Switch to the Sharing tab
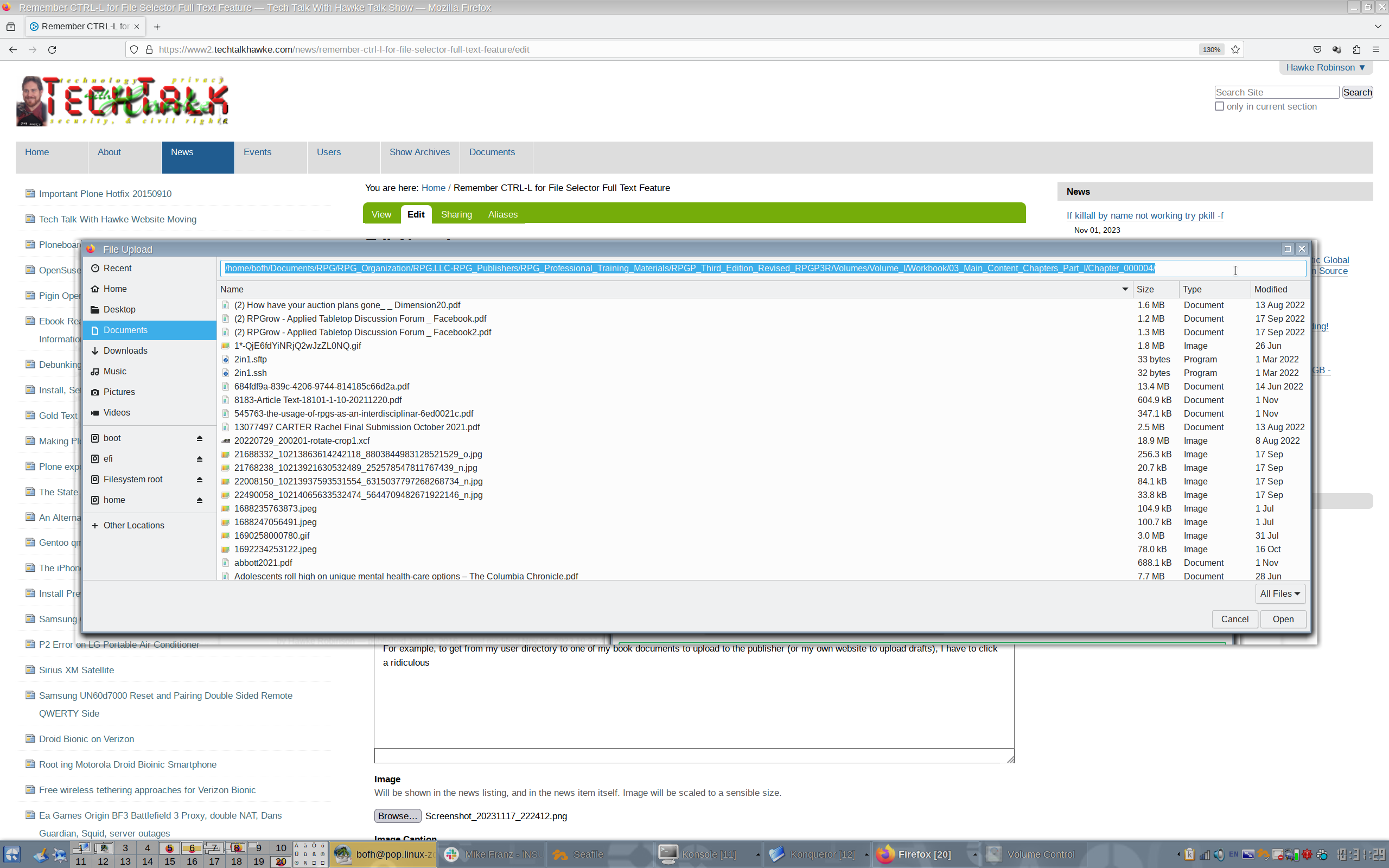1389x868 pixels. pyautogui.click(x=456, y=214)
